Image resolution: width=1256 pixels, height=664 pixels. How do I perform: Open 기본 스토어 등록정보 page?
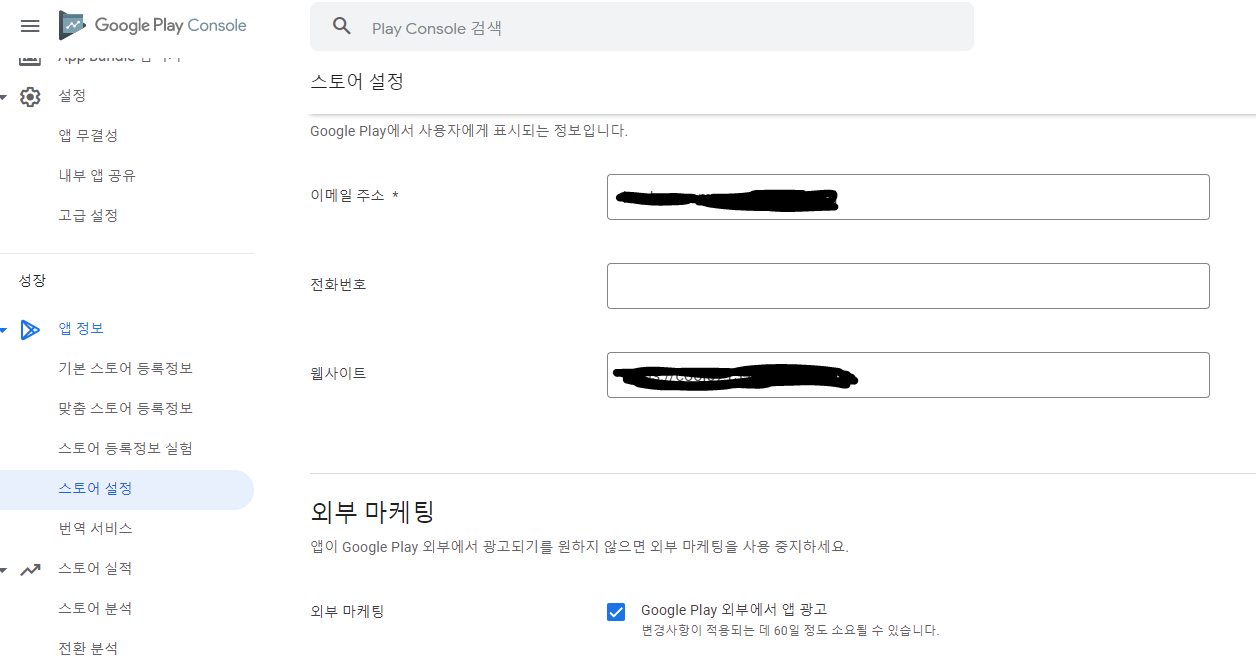pyautogui.click(x=126, y=369)
